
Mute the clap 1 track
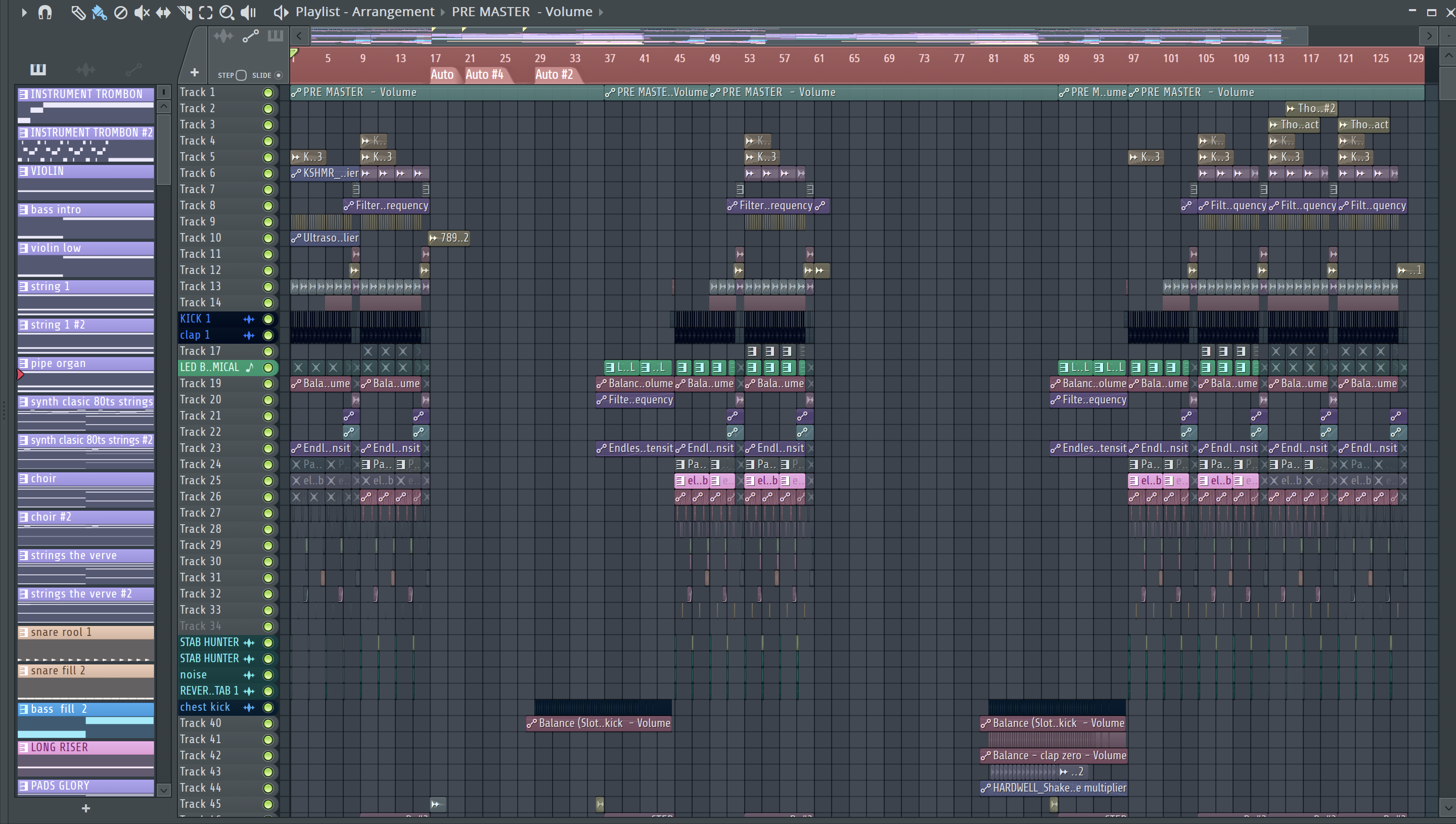coord(268,336)
